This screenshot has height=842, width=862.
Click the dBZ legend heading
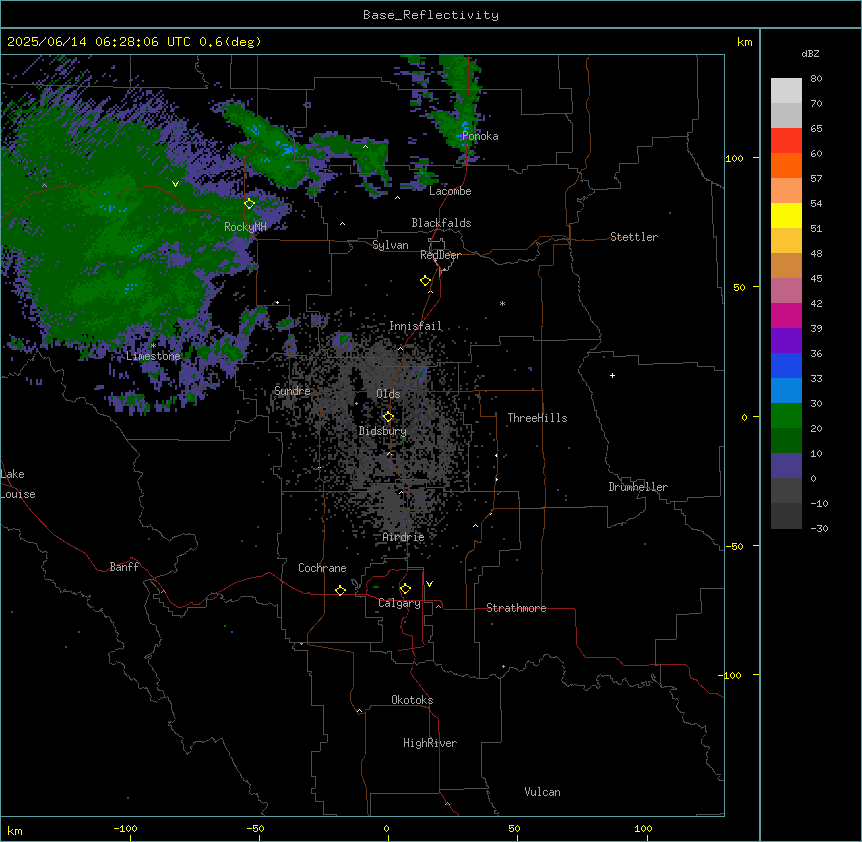(x=810, y=53)
